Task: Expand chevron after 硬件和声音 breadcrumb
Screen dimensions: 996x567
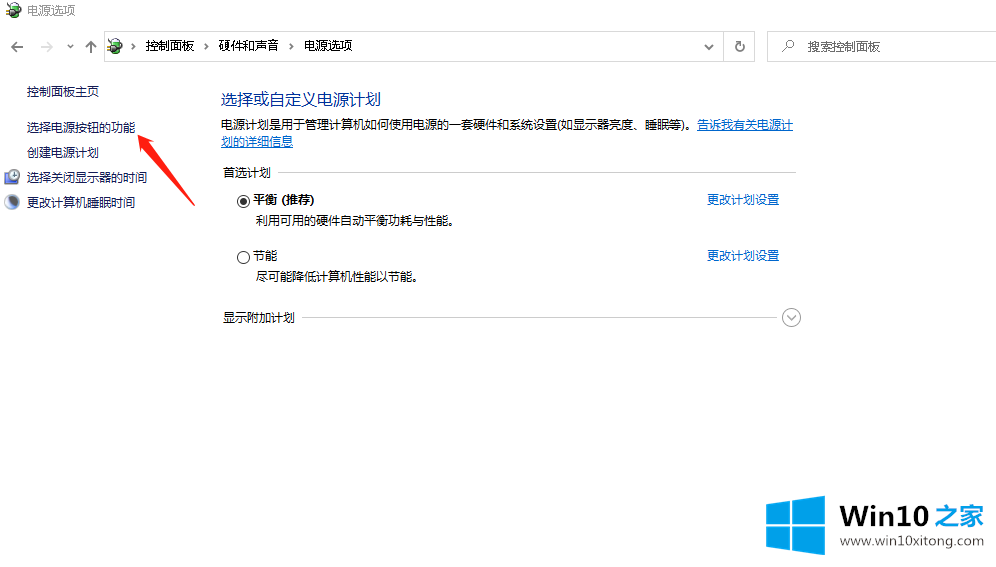Action: 291,46
